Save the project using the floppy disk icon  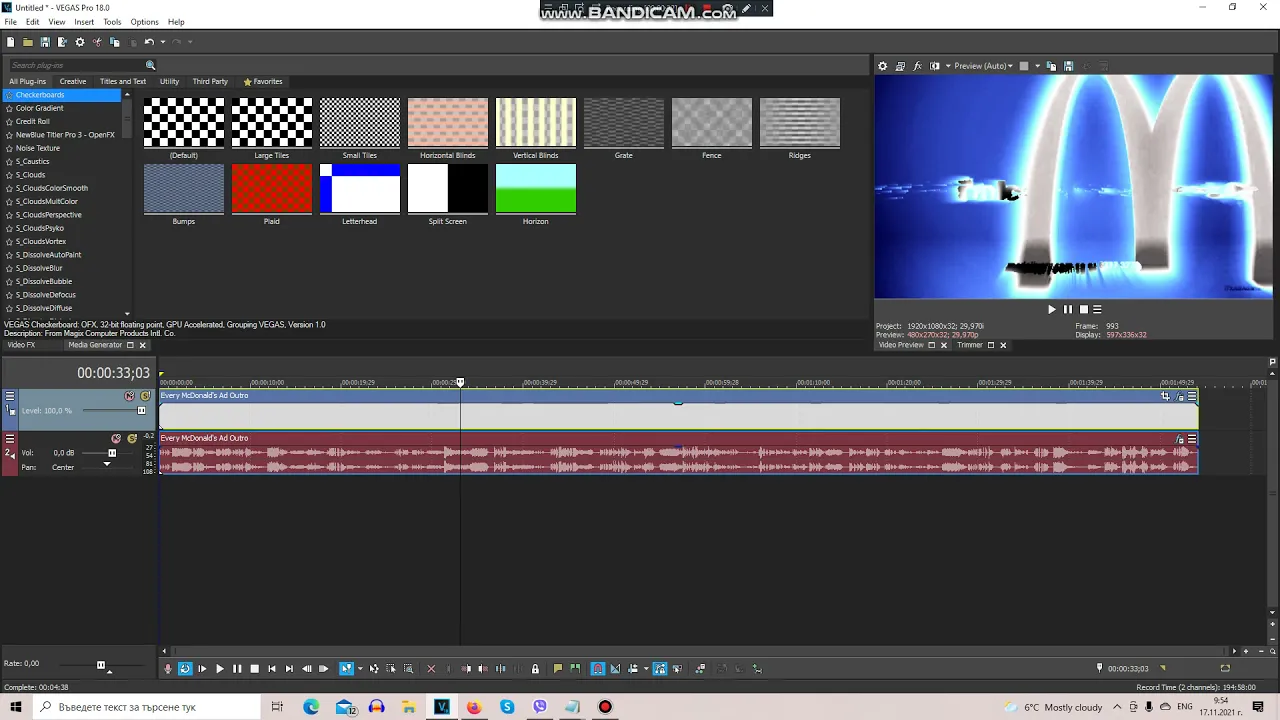(44, 42)
